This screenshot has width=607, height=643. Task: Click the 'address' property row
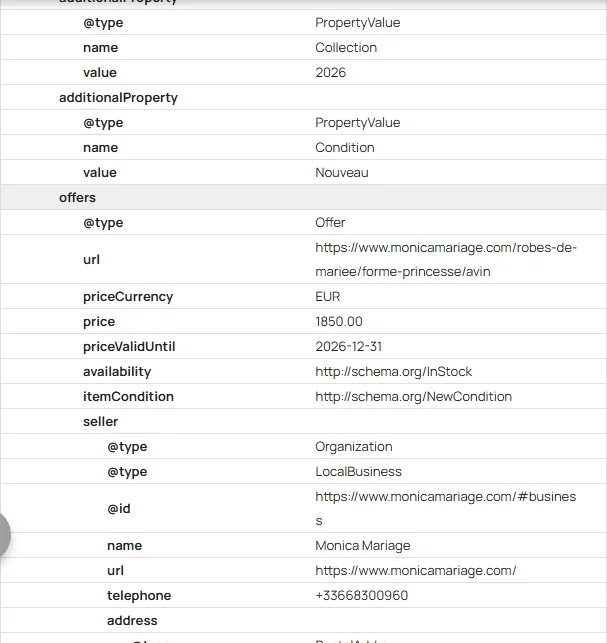(x=304, y=620)
